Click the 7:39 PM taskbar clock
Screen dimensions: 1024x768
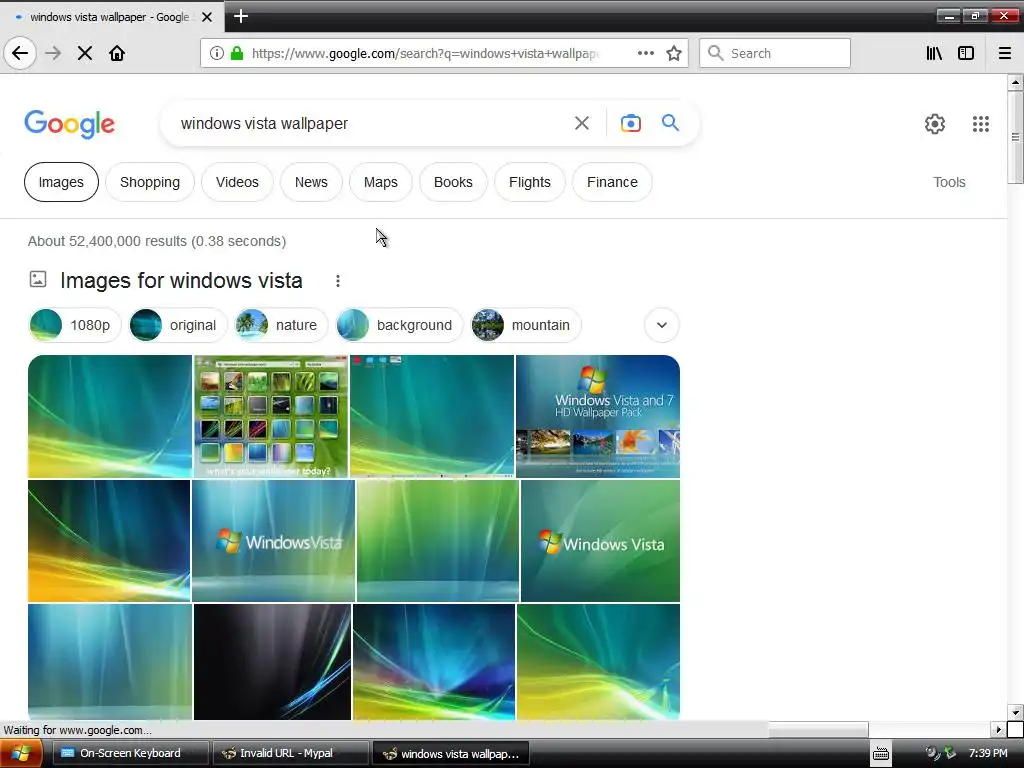click(988, 754)
